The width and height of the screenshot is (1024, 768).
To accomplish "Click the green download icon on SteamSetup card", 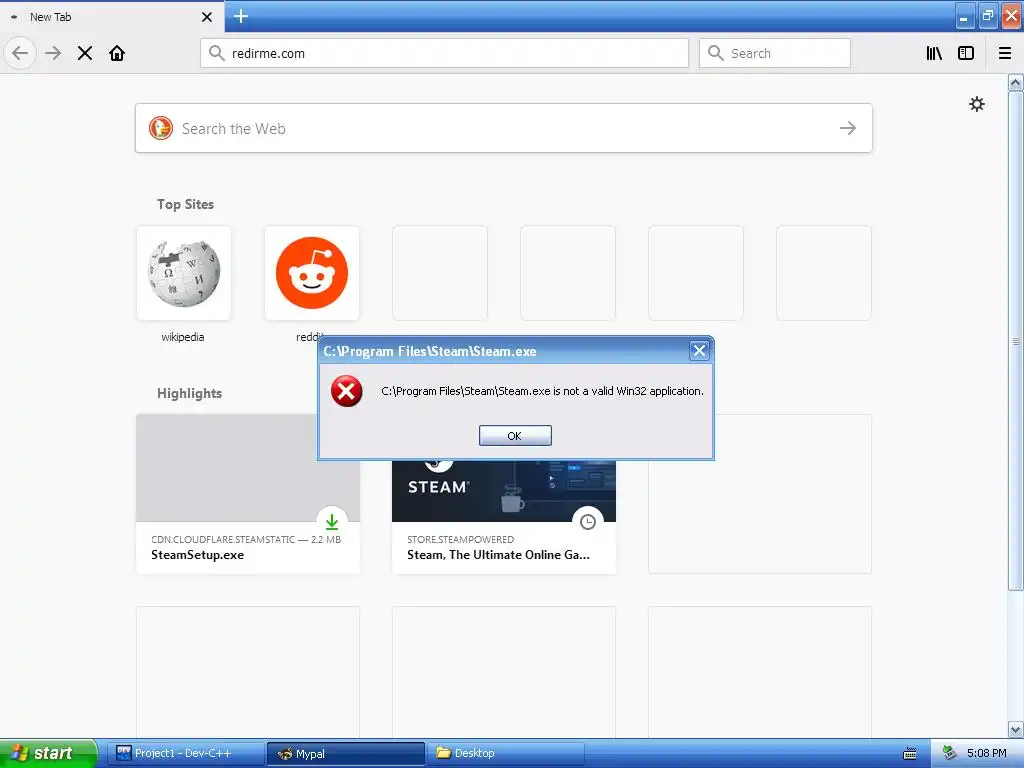I will (x=332, y=521).
